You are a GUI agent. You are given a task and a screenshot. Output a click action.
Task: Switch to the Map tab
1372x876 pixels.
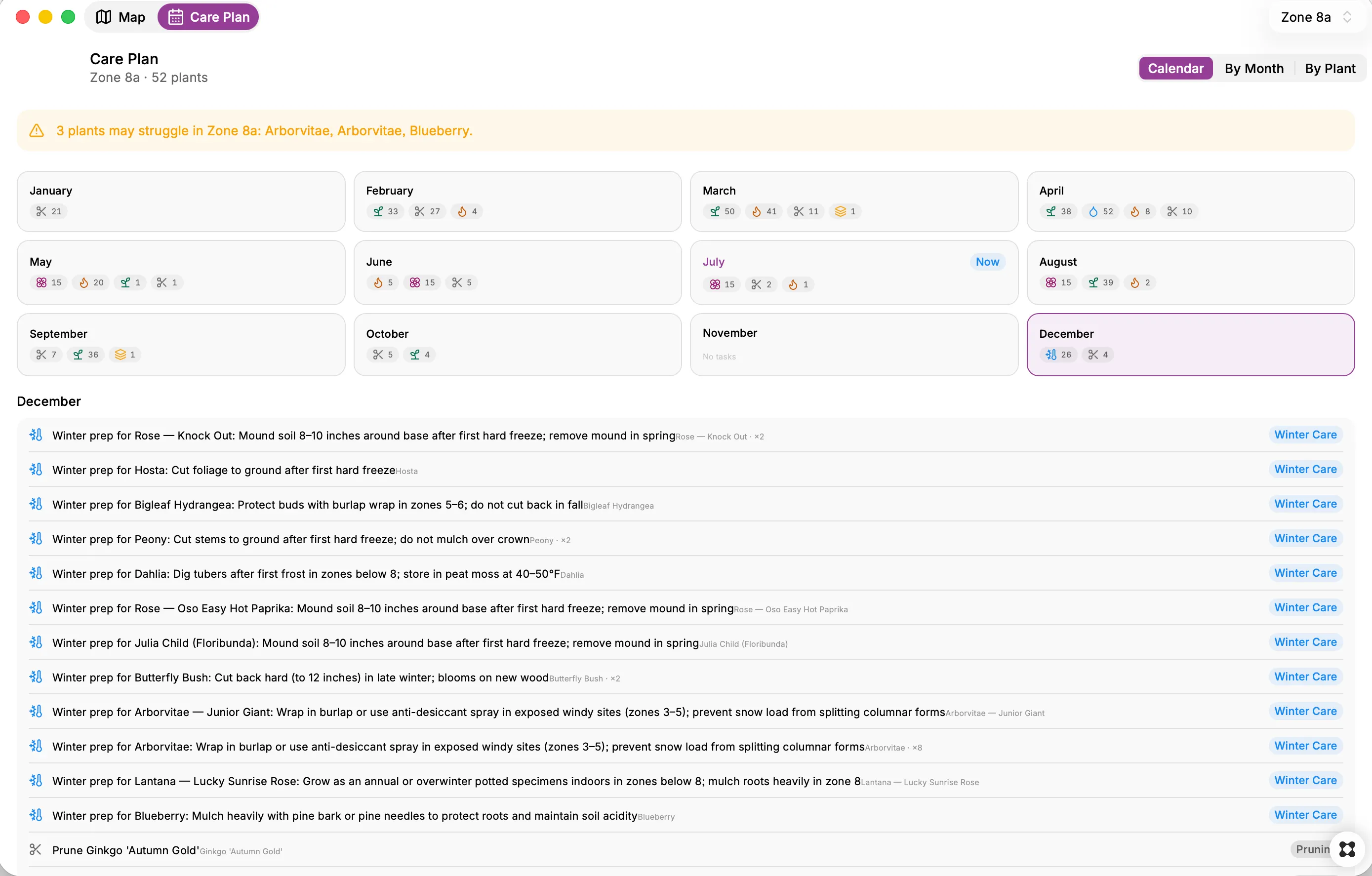120,17
